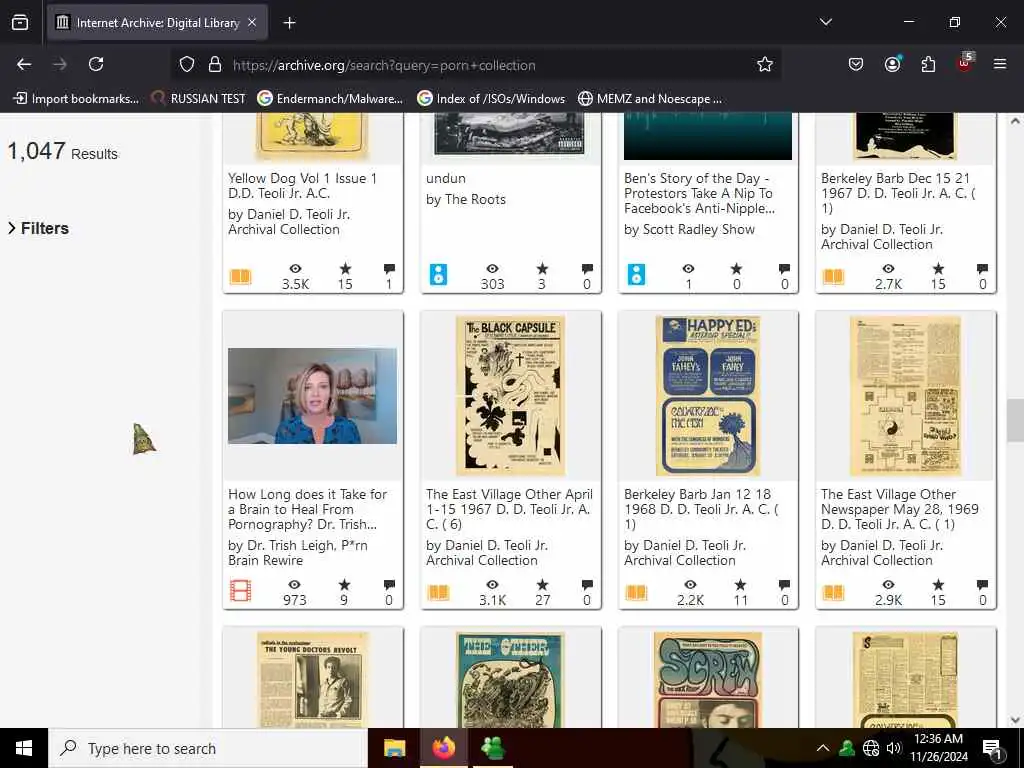Screen dimensions: 1024x768
Task: Click the page scrollbar thumb
Action: 1015,421
